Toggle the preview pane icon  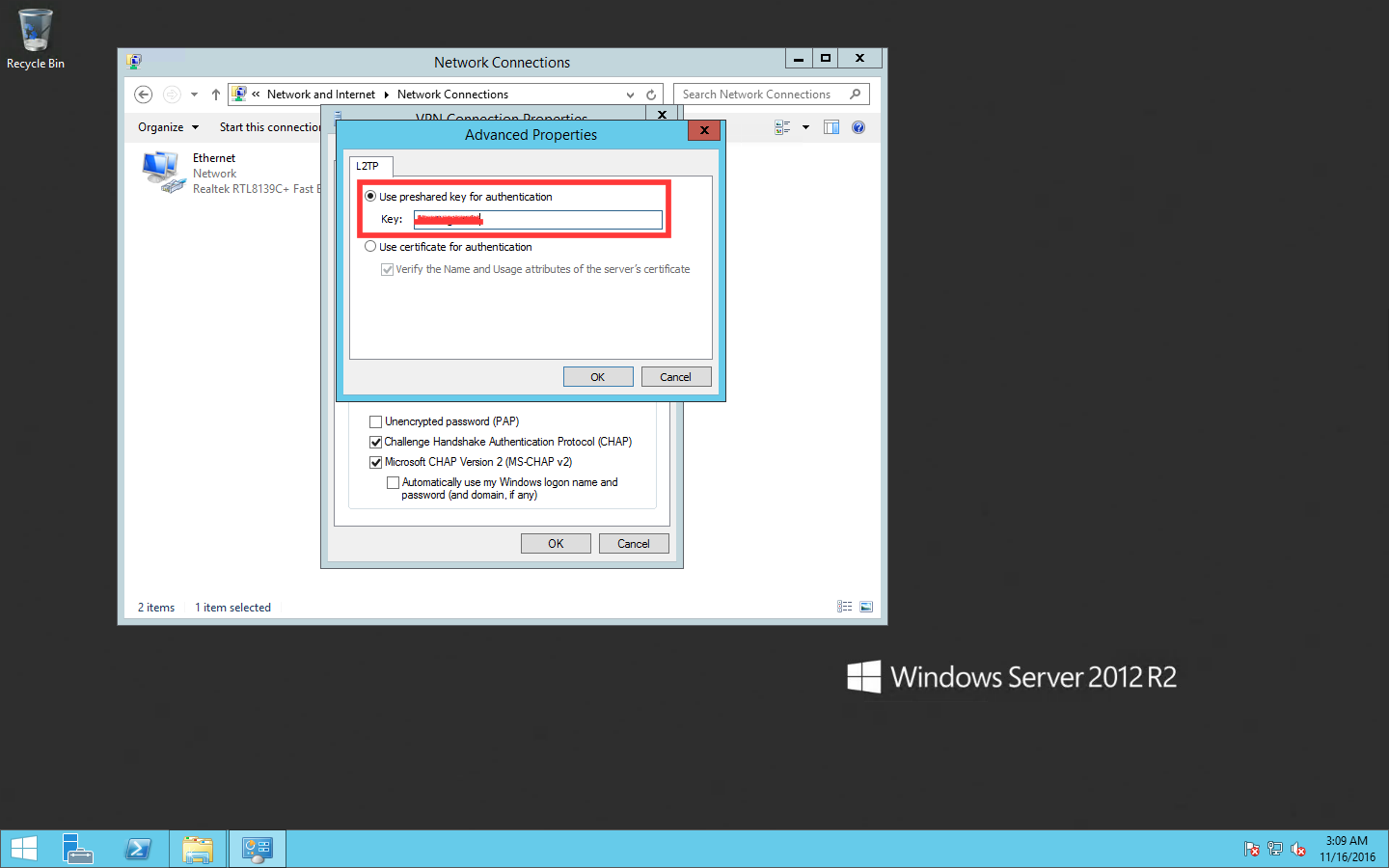coord(831,127)
